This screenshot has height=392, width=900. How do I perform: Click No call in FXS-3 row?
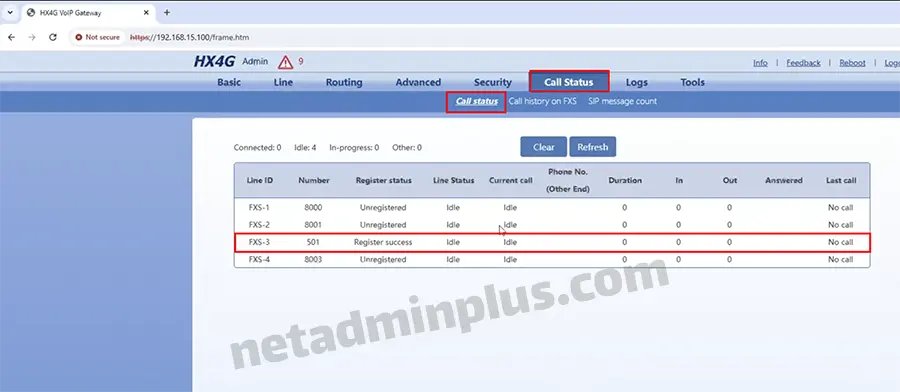840,242
